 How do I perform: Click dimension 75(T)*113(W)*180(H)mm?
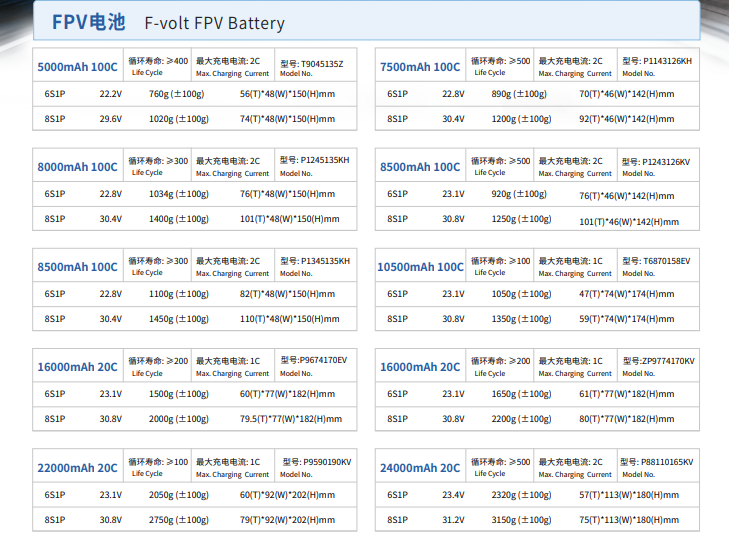coord(629,520)
